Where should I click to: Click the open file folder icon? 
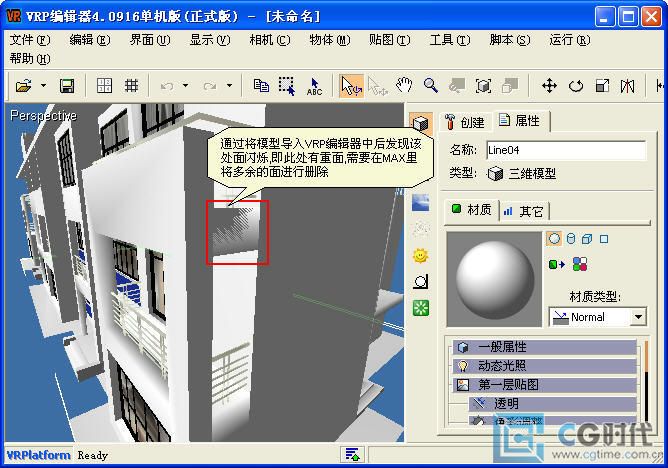click(23, 86)
